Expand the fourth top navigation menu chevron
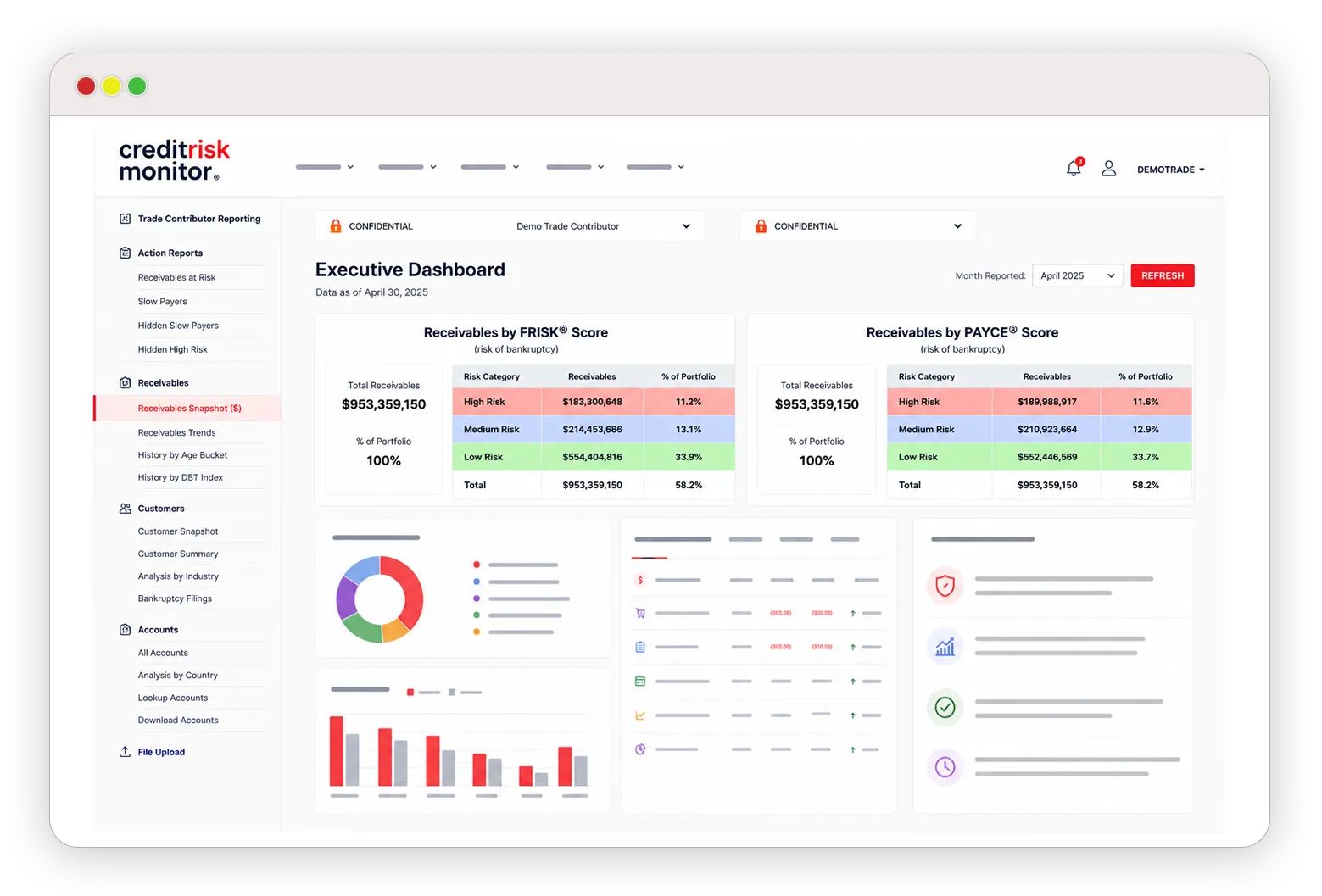This screenshot has width=1322, height=896. [600, 167]
